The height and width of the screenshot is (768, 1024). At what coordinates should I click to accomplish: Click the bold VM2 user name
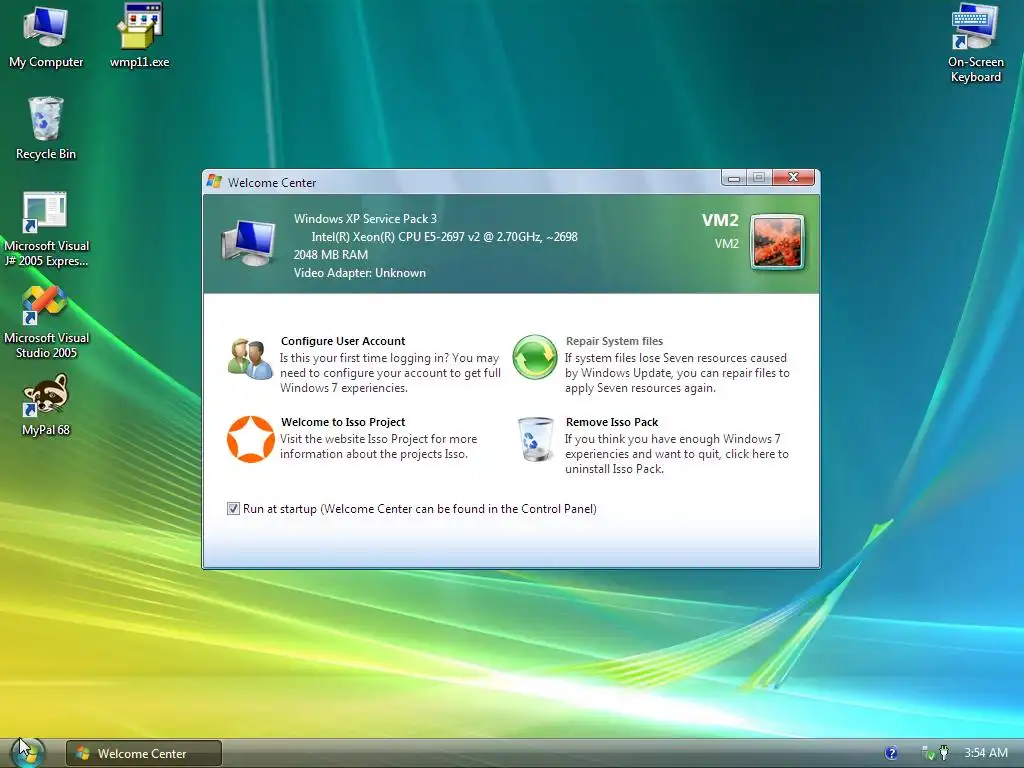point(720,220)
